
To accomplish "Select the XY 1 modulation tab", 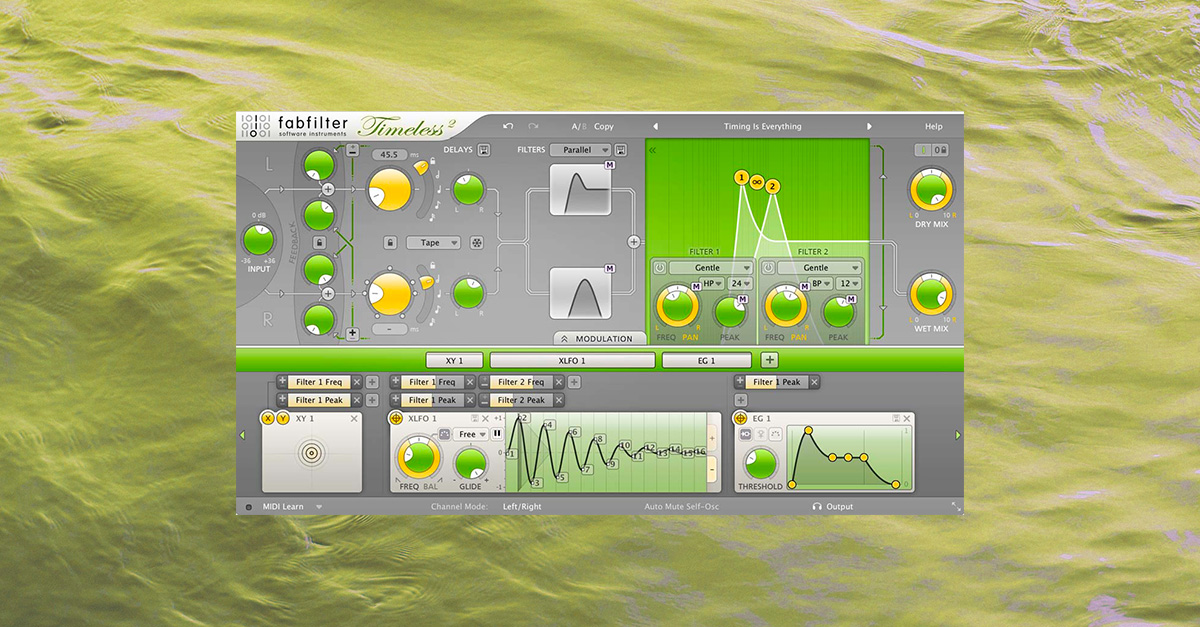I will click(455, 360).
